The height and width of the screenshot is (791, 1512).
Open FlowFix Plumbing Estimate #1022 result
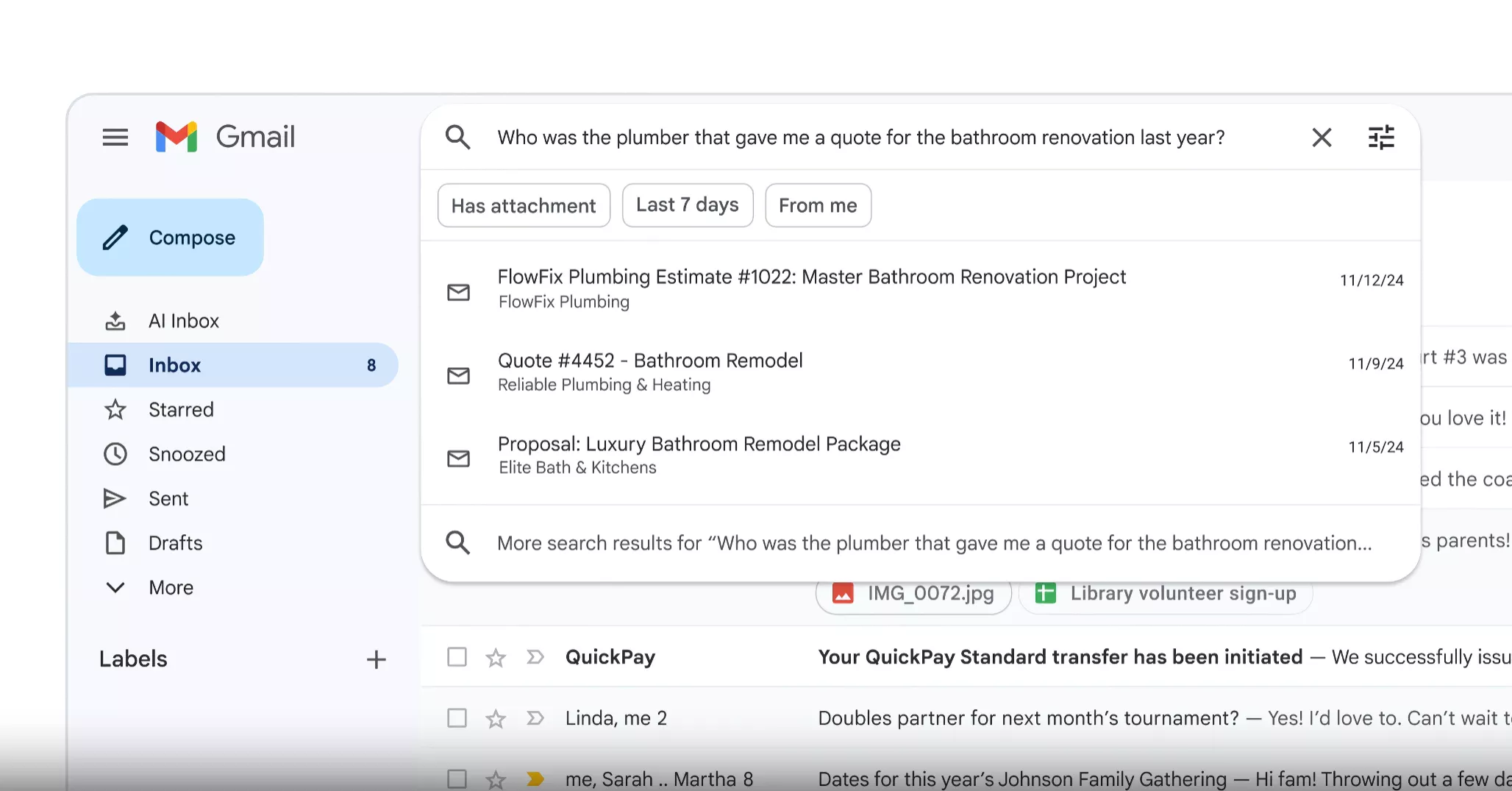810,288
